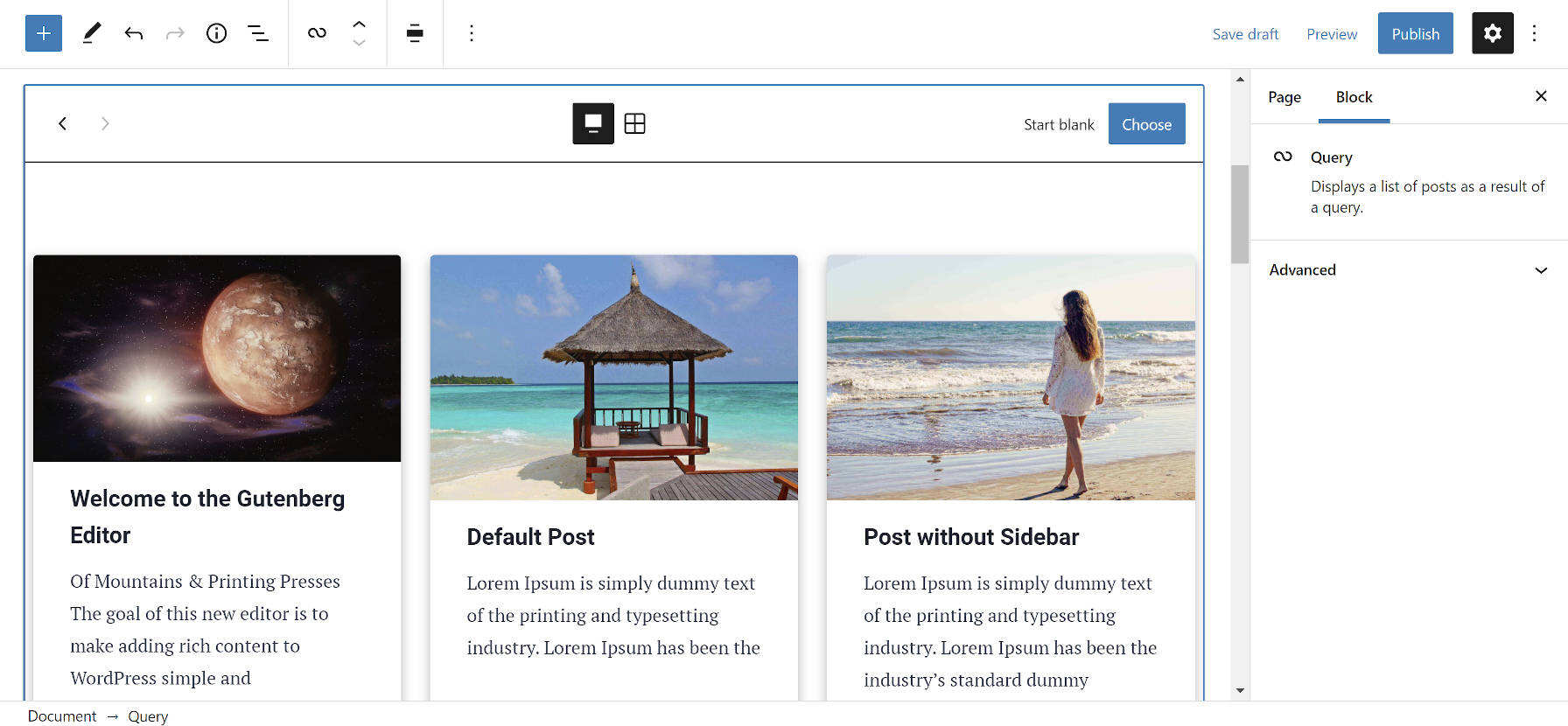
Task: Switch to carousel view for patterns
Action: [x=593, y=123]
